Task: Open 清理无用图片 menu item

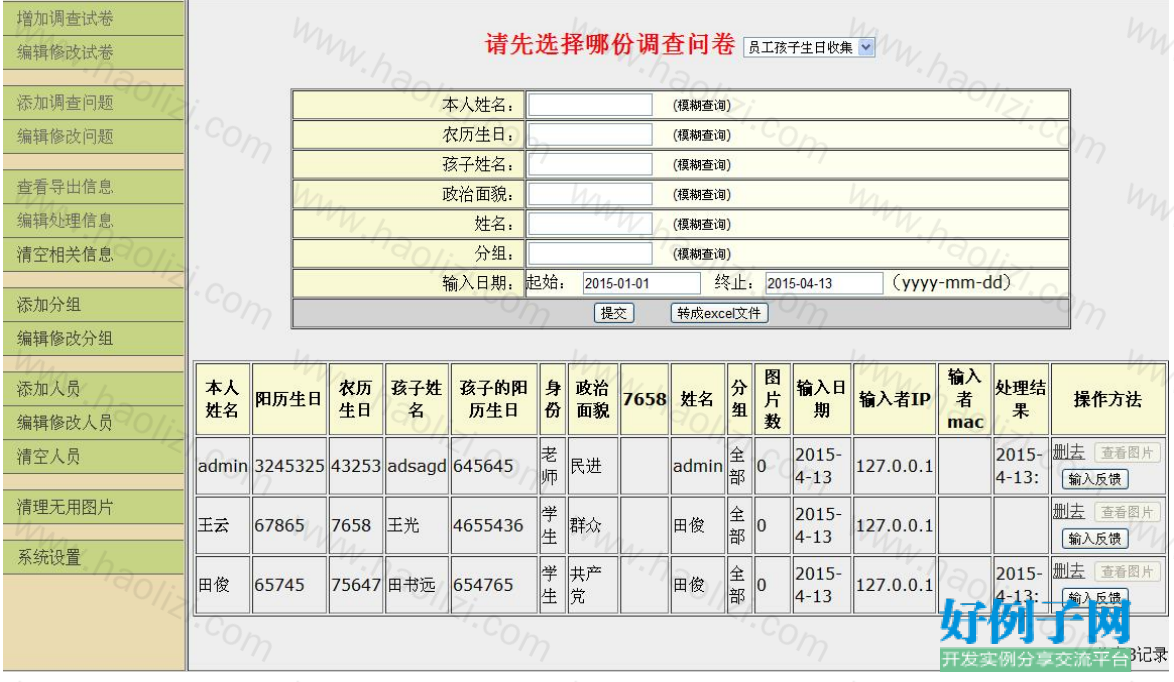Action: click(x=93, y=507)
